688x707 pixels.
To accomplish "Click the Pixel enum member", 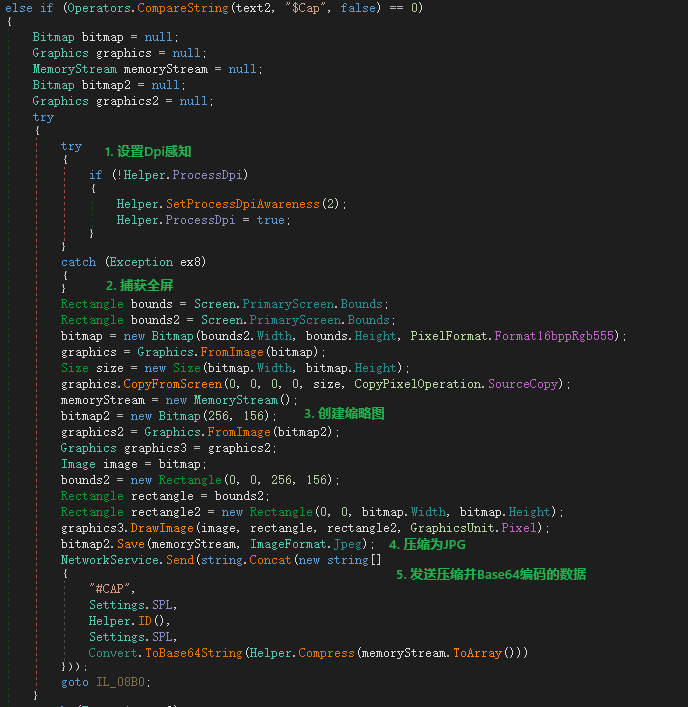I will 518,528.
